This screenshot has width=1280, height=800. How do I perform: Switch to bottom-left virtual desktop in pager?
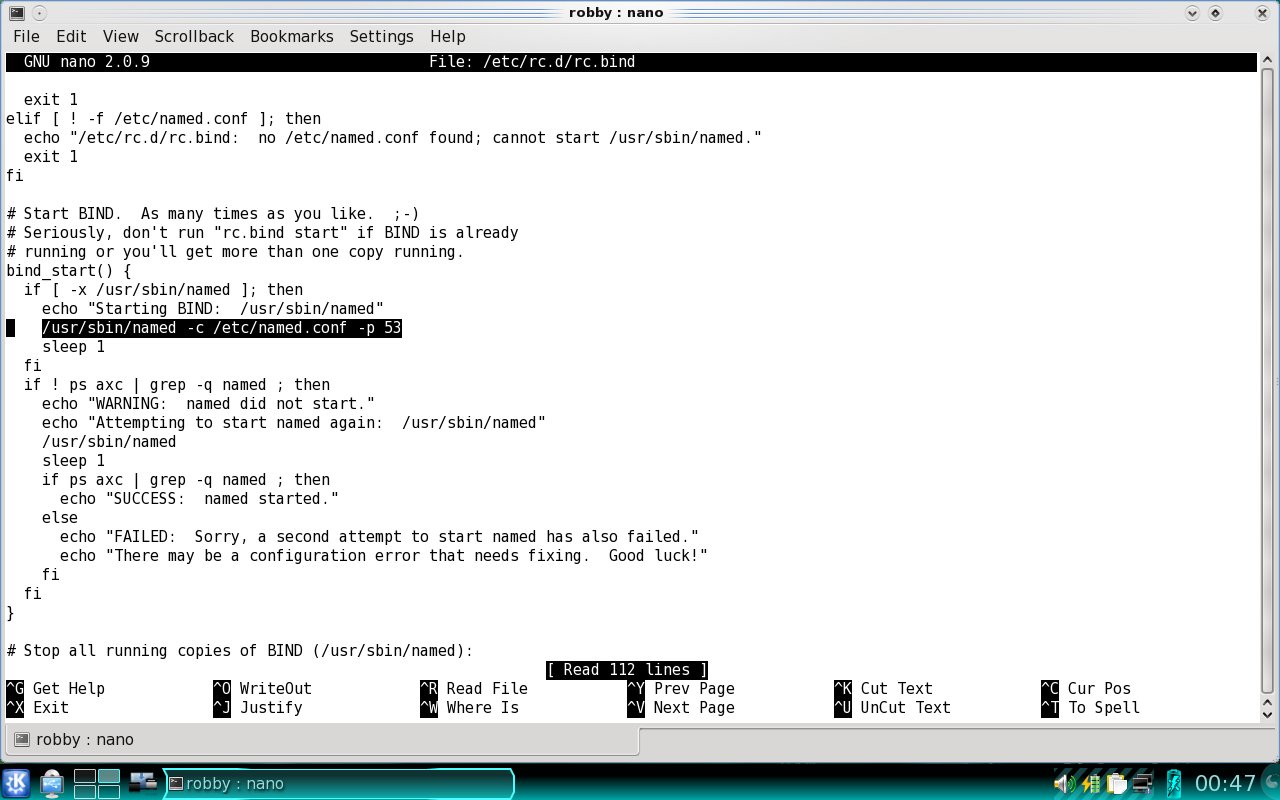click(x=85, y=791)
